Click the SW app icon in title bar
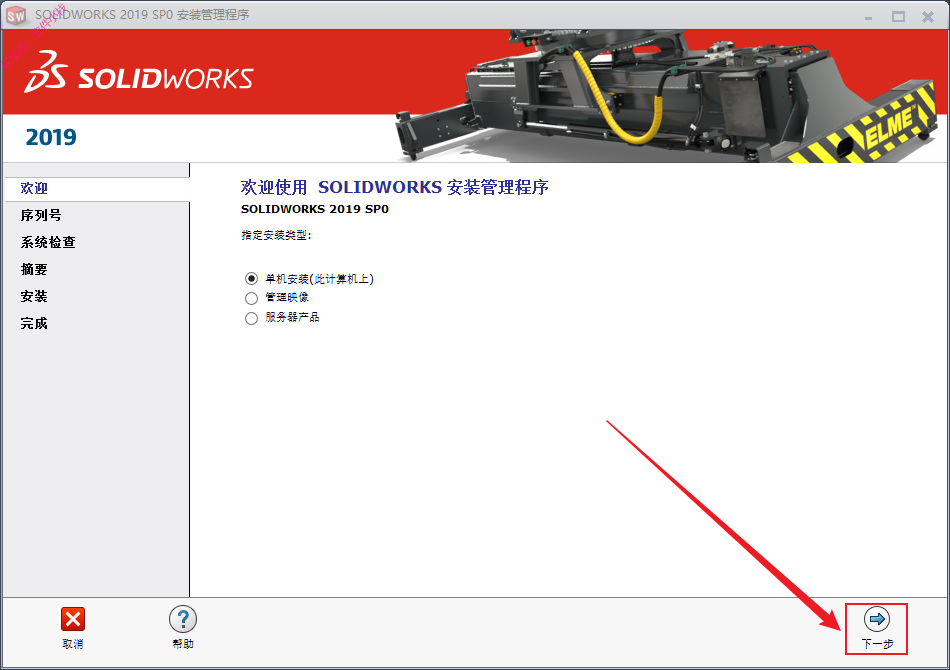The height and width of the screenshot is (670, 950). (16, 16)
